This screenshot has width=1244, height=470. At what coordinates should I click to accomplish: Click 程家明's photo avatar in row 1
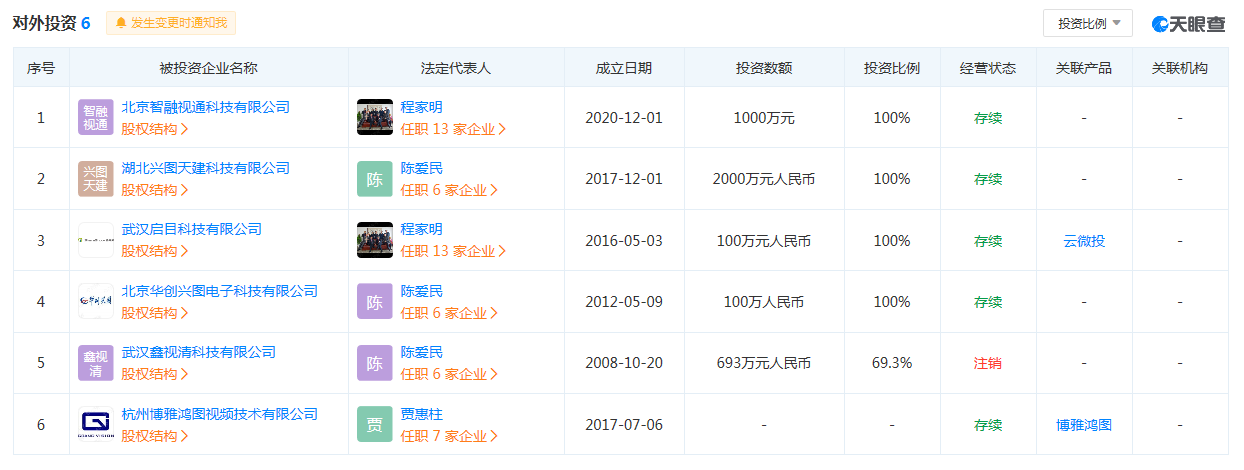(x=375, y=117)
